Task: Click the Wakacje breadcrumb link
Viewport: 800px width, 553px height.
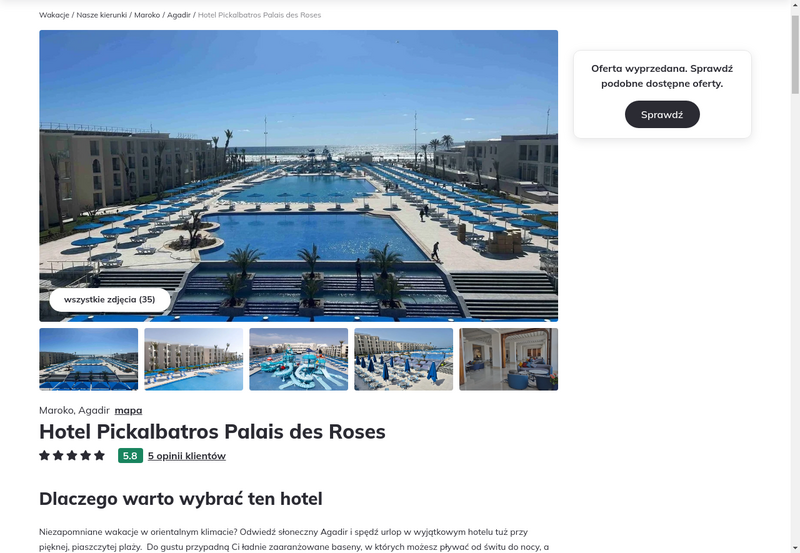Action: 54,15
